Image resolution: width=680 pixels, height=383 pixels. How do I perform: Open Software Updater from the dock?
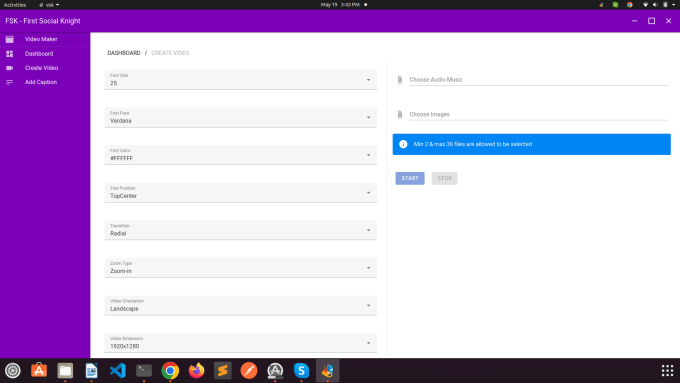(275, 370)
